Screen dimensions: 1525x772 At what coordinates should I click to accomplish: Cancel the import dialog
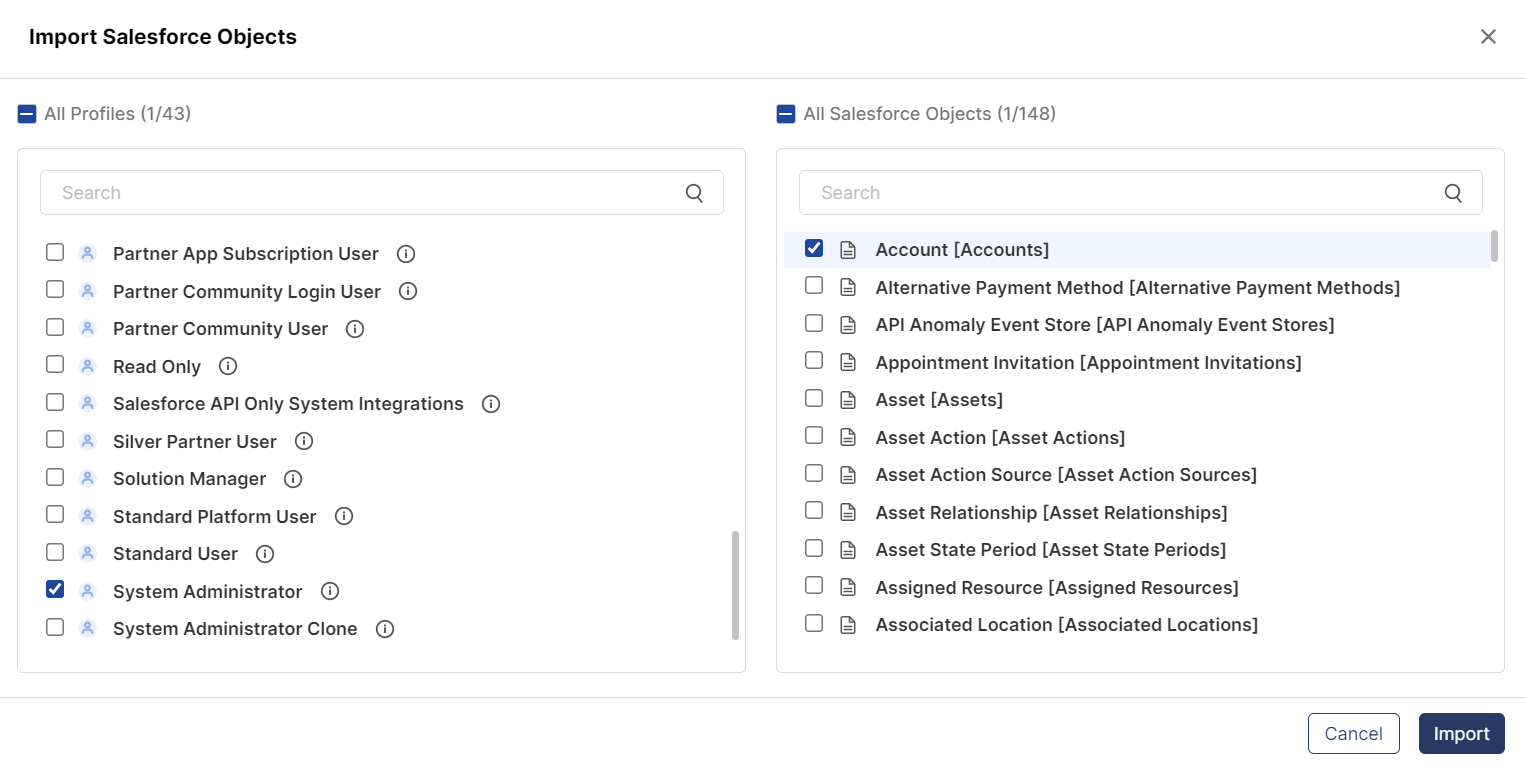coord(1353,734)
